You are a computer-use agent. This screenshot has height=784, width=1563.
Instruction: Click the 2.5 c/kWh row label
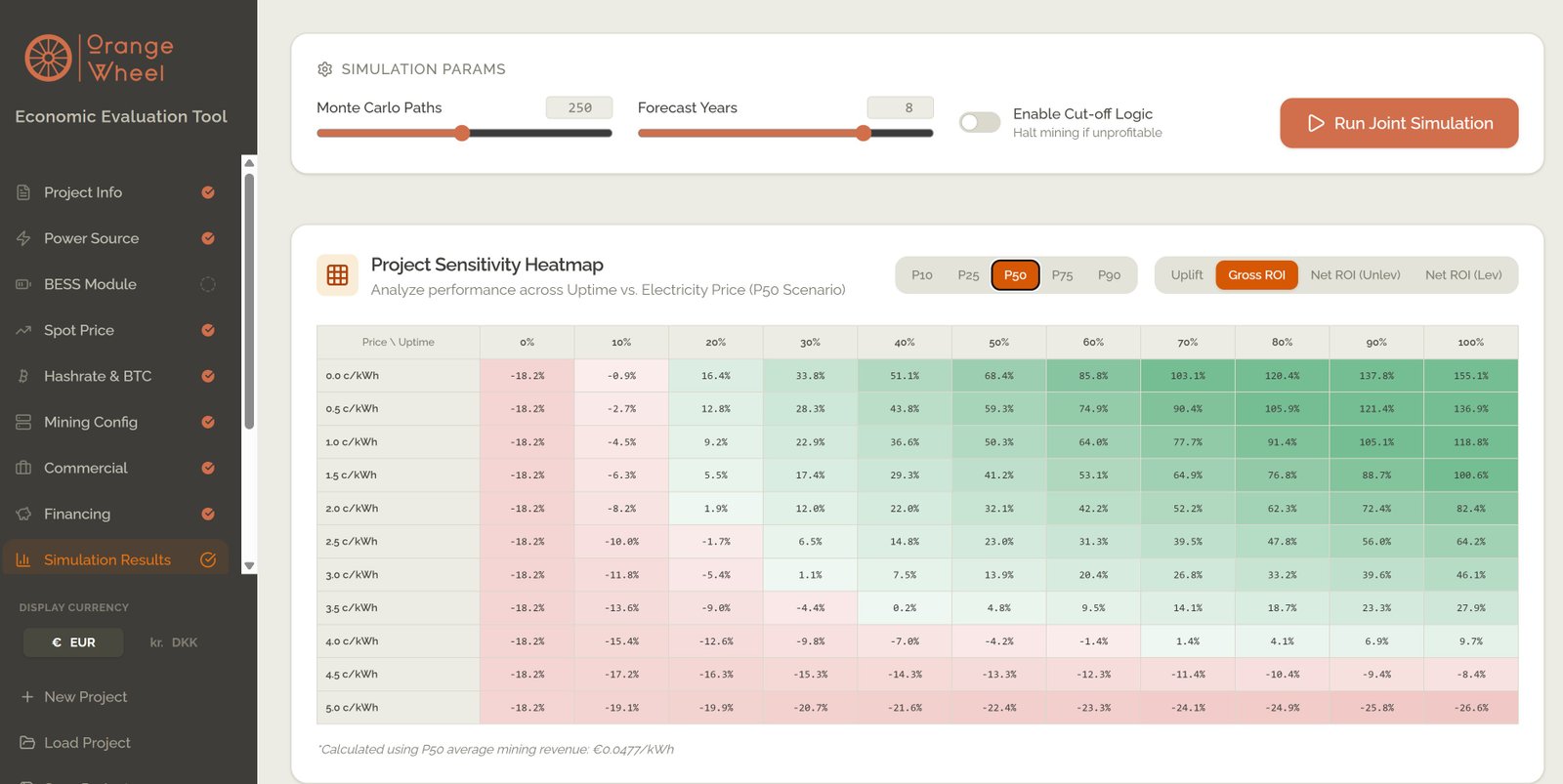pyautogui.click(x=399, y=542)
